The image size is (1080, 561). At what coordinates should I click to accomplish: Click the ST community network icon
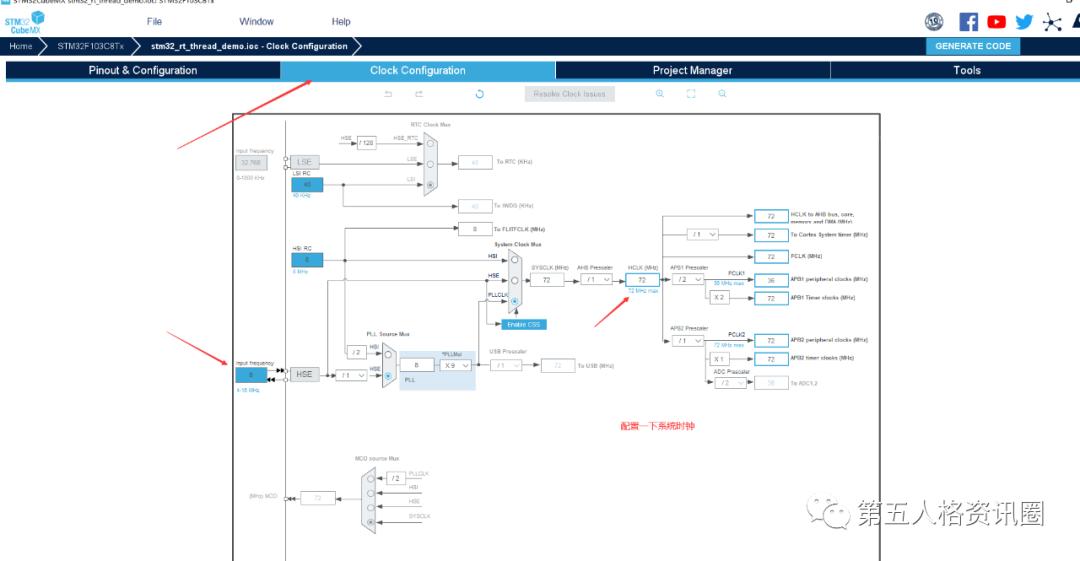pos(1052,22)
